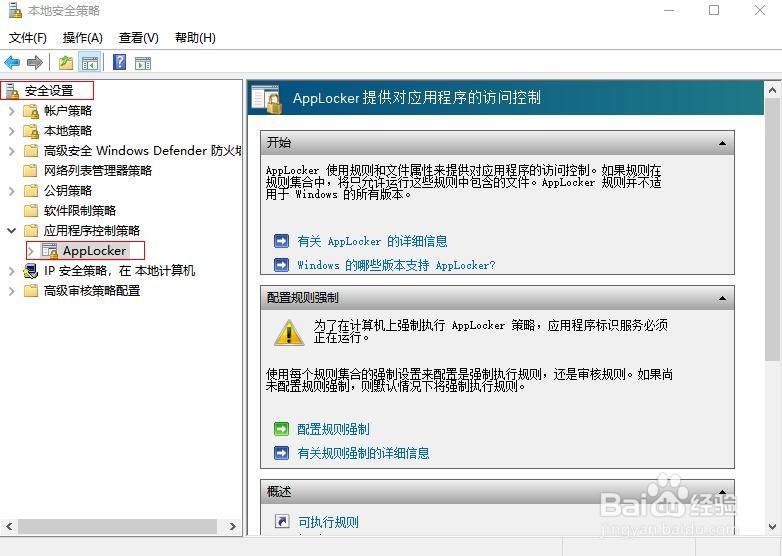
Task: Click the 安全设置 root node icon
Action: pos(12,91)
